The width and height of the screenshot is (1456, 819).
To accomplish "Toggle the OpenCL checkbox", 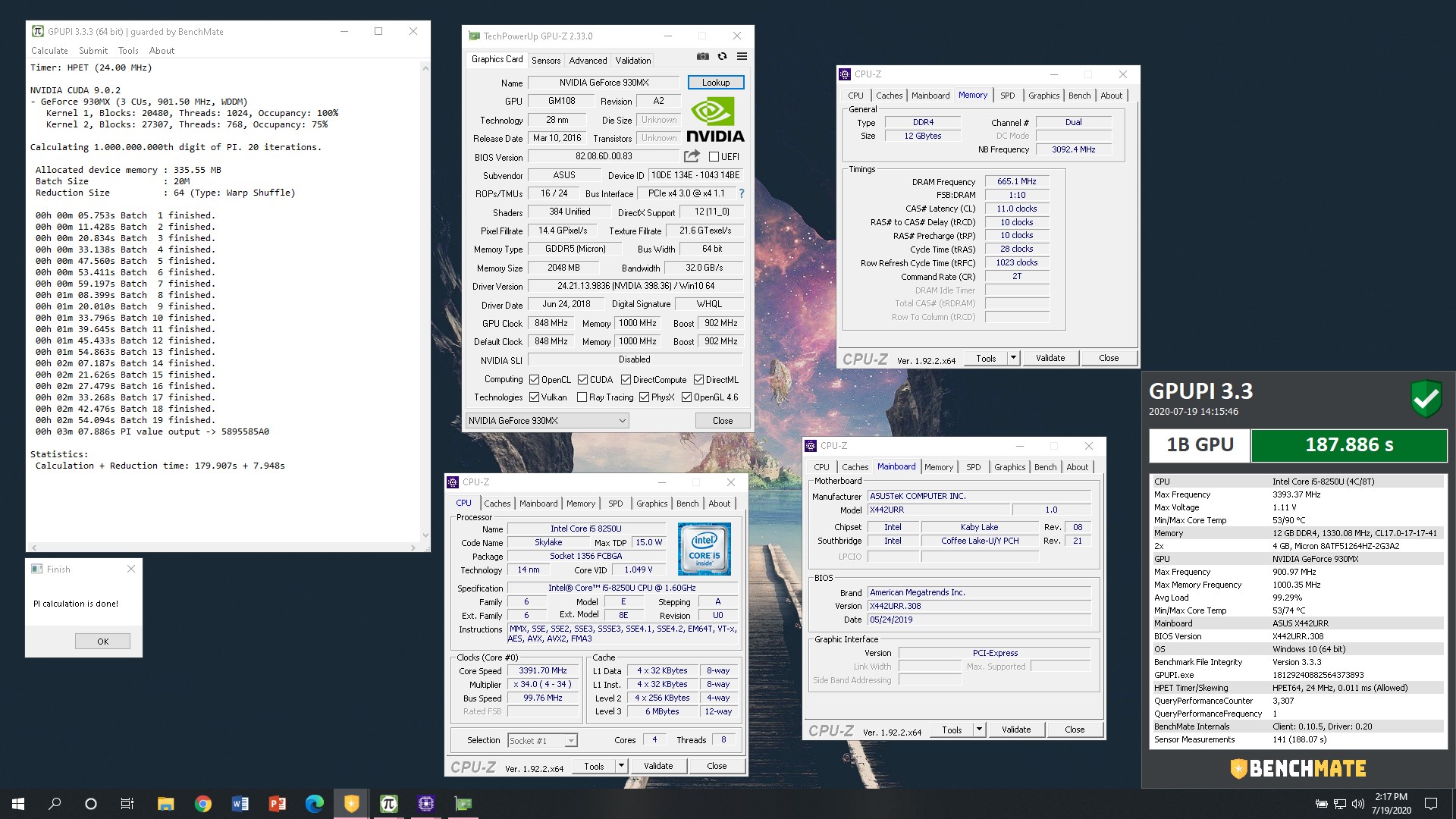I will coord(534,380).
